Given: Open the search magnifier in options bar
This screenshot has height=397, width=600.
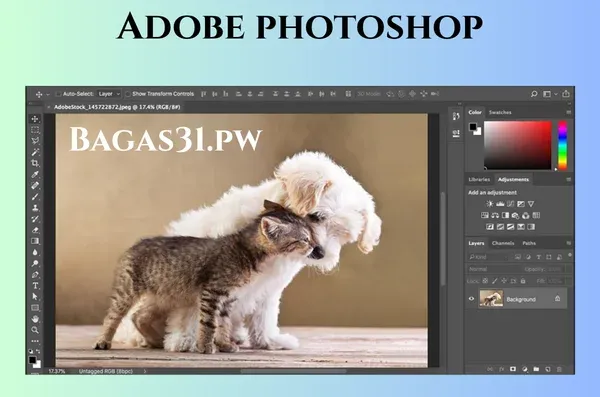Looking at the screenshot, I should click(534, 94).
